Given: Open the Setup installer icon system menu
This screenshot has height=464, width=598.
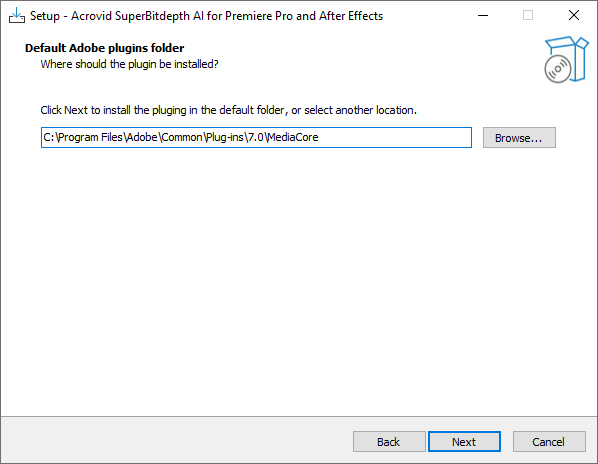Looking at the screenshot, I should pyautogui.click(x=17, y=16).
